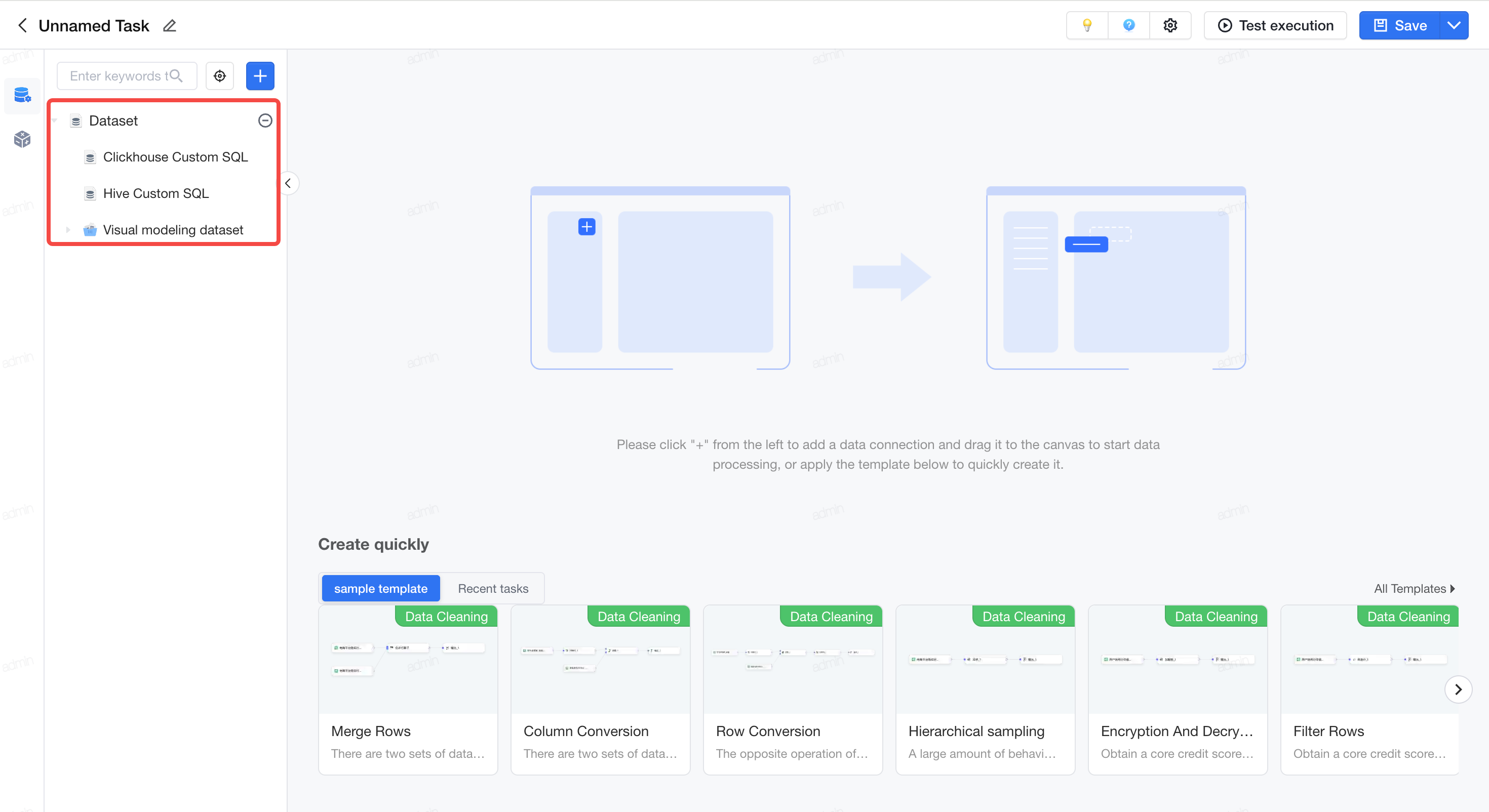Open the blue help question icon
Screen dimensions: 1489x812
[x=1128, y=25]
